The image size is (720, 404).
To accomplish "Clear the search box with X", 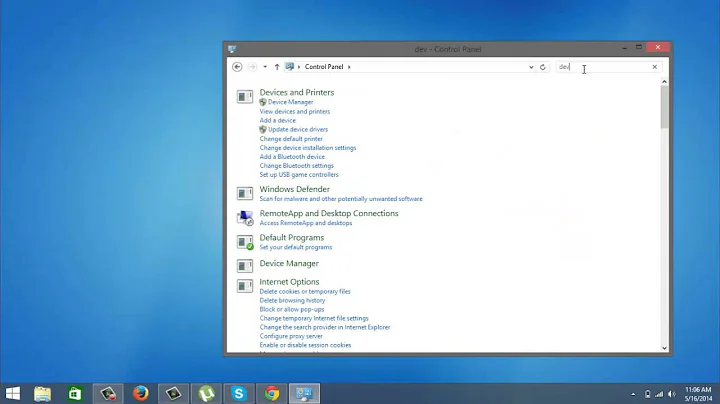I will coord(655,67).
